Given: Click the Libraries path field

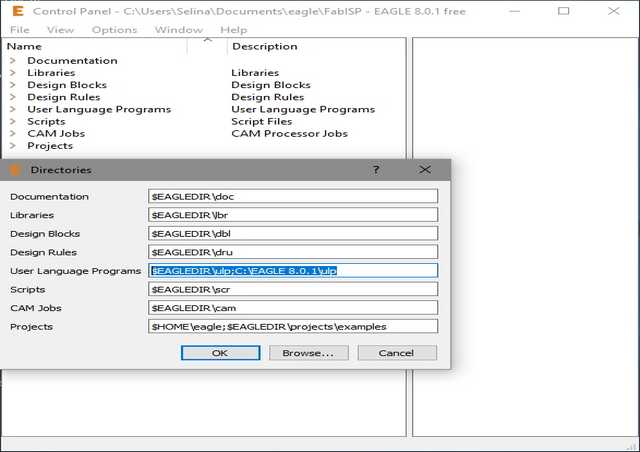Looking at the screenshot, I should [293, 215].
